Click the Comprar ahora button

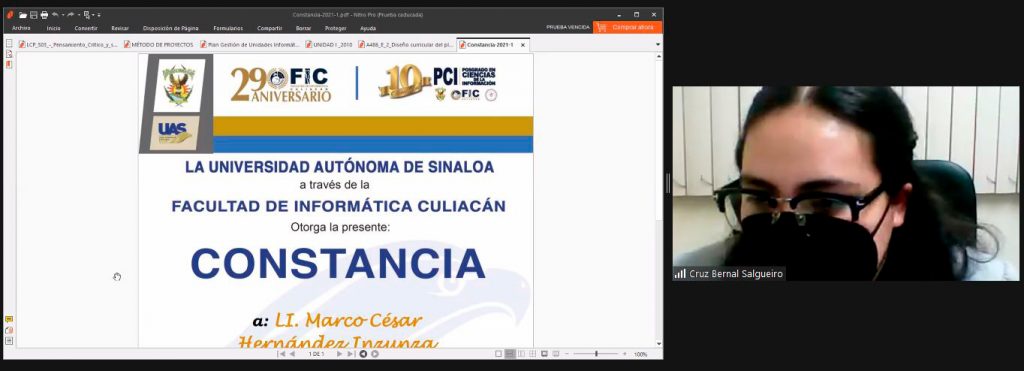(x=628, y=27)
